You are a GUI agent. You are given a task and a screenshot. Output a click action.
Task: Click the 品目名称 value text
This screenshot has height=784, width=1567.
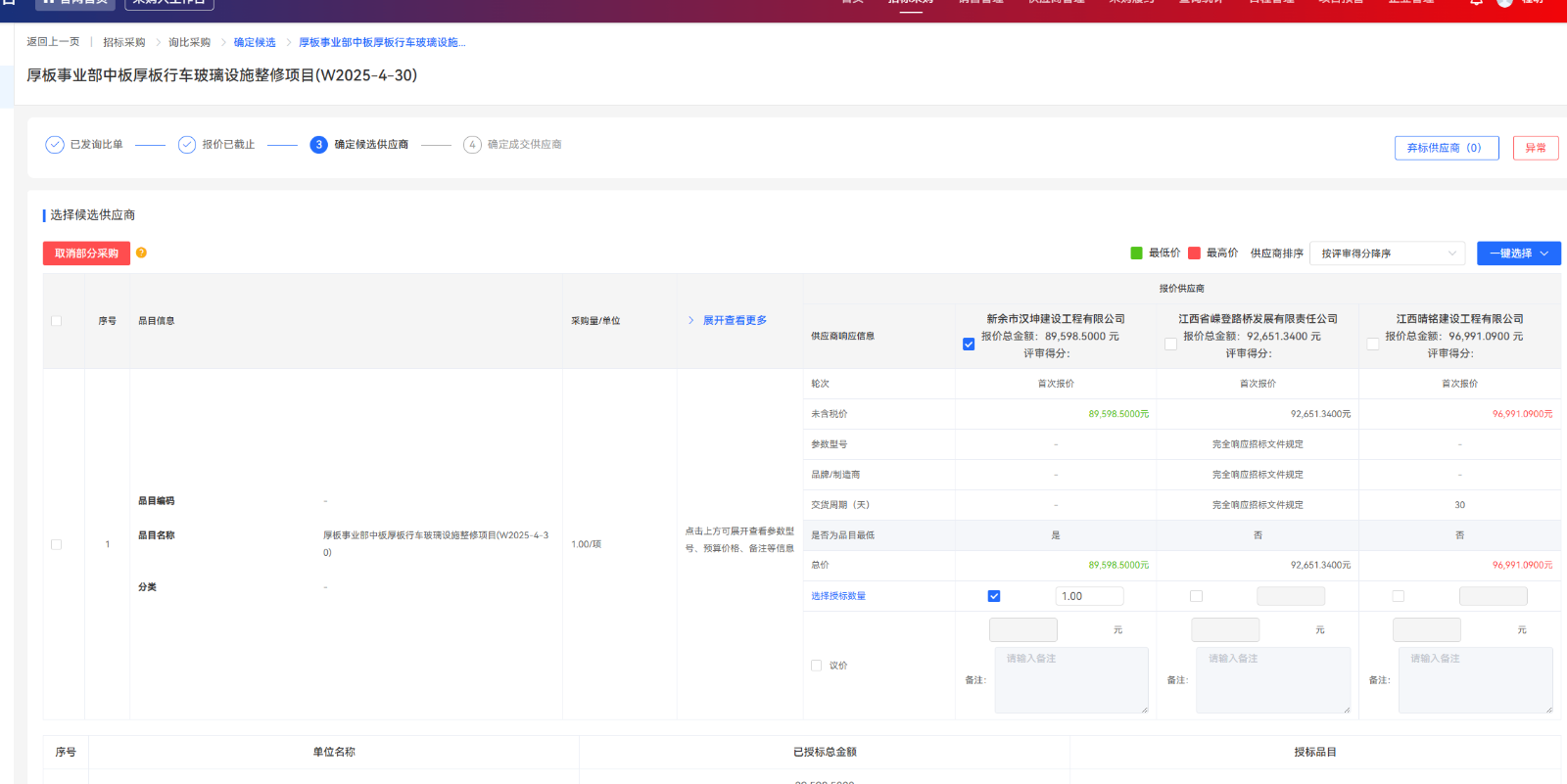click(x=436, y=543)
